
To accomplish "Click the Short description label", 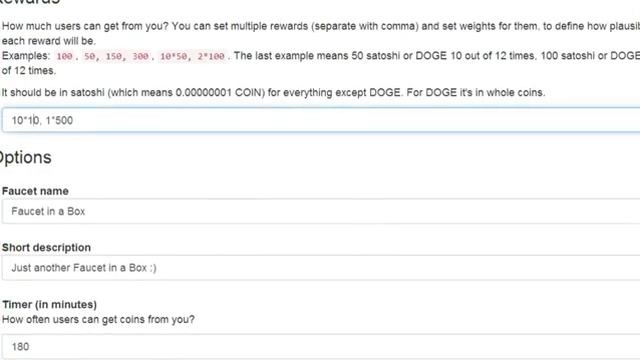I will tap(46, 247).
